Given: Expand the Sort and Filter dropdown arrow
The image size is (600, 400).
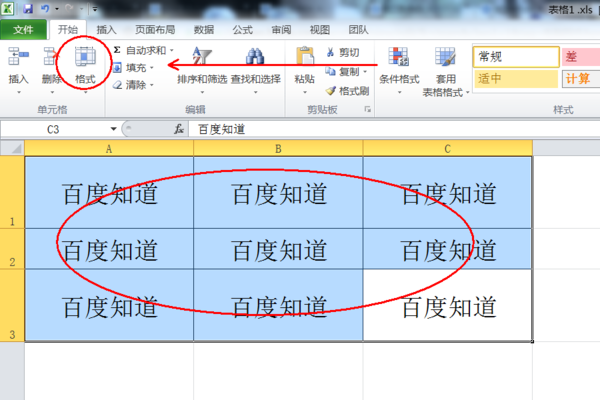Looking at the screenshot, I should coord(202,92).
